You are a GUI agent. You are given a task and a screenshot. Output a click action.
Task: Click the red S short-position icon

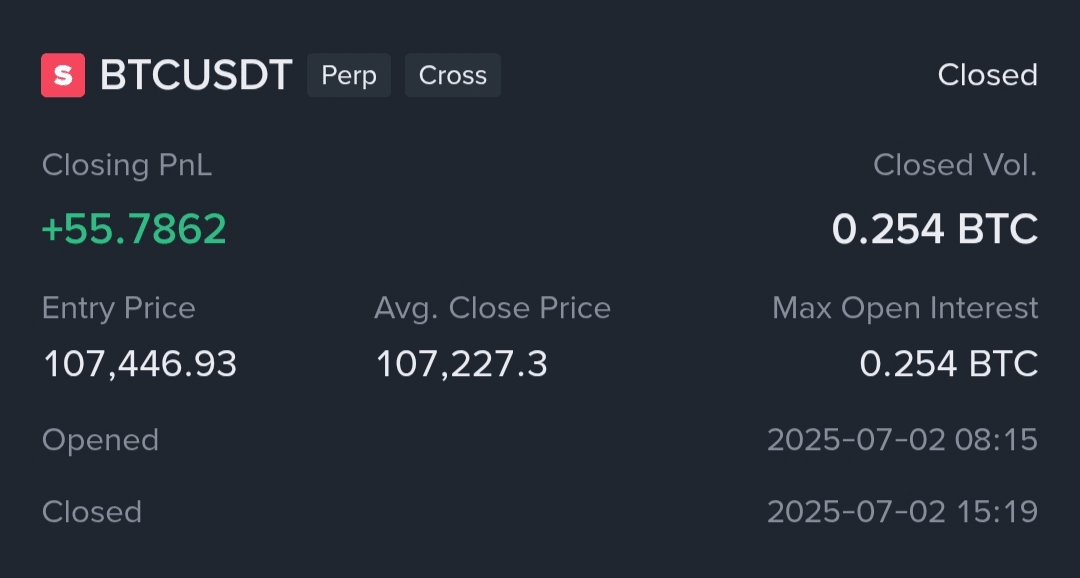tap(63, 76)
